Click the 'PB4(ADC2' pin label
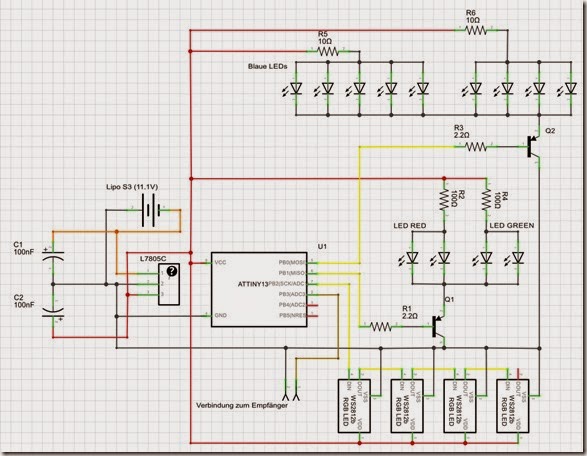587x456 pixels. [x=292, y=305]
